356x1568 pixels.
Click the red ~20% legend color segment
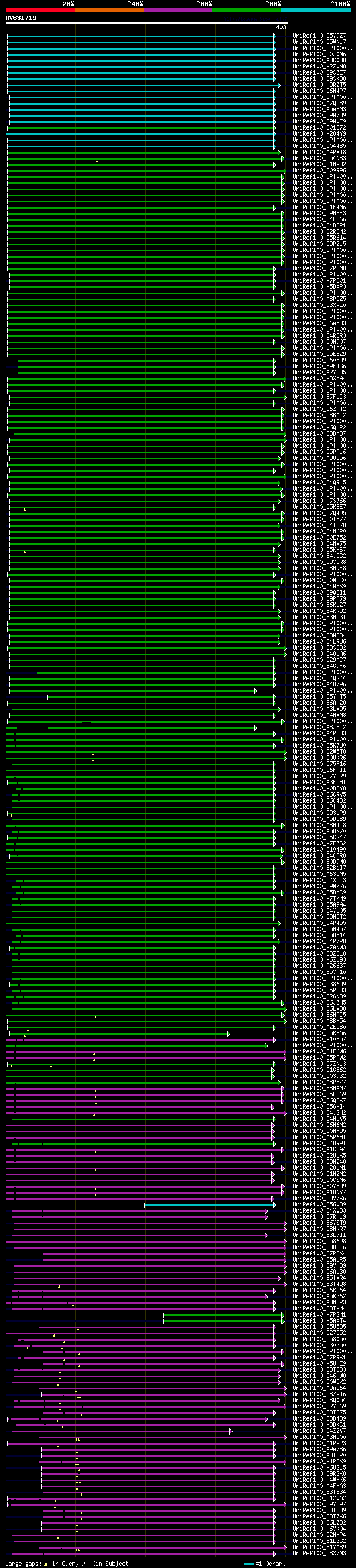pos(39,10)
